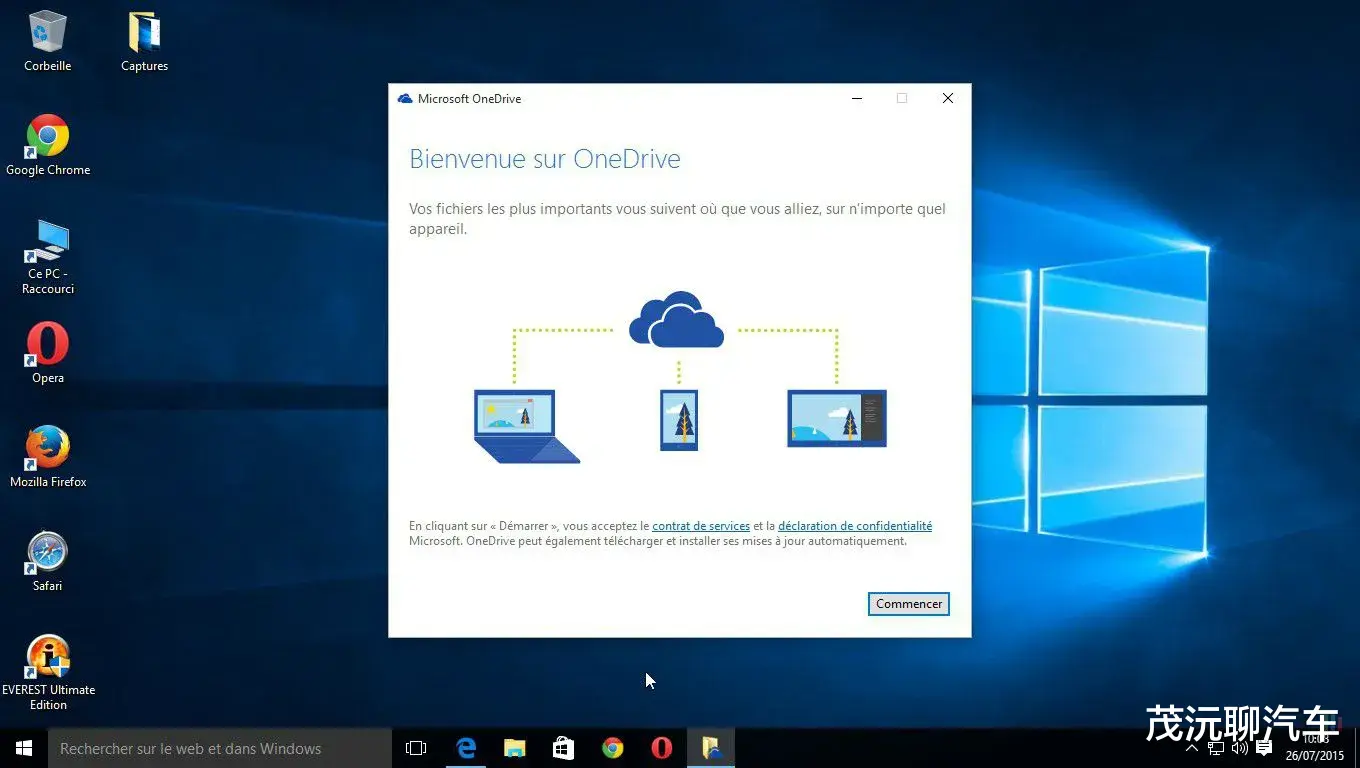Open the volume control tray icon
This screenshot has width=1360, height=768.
pyautogui.click(x=1240, y=748)
